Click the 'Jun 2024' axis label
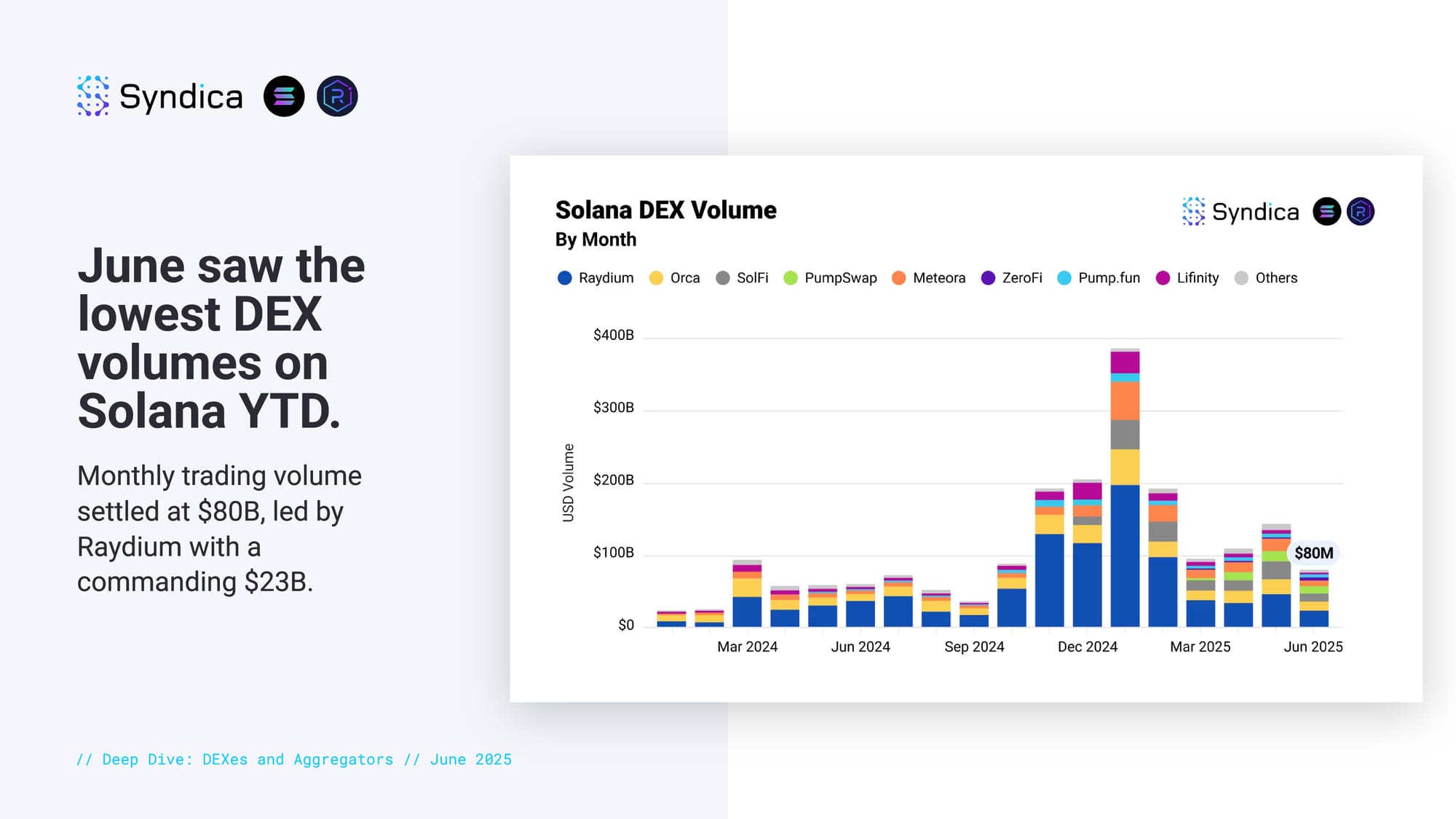1456x819 pixels. (x=860, y=646)
